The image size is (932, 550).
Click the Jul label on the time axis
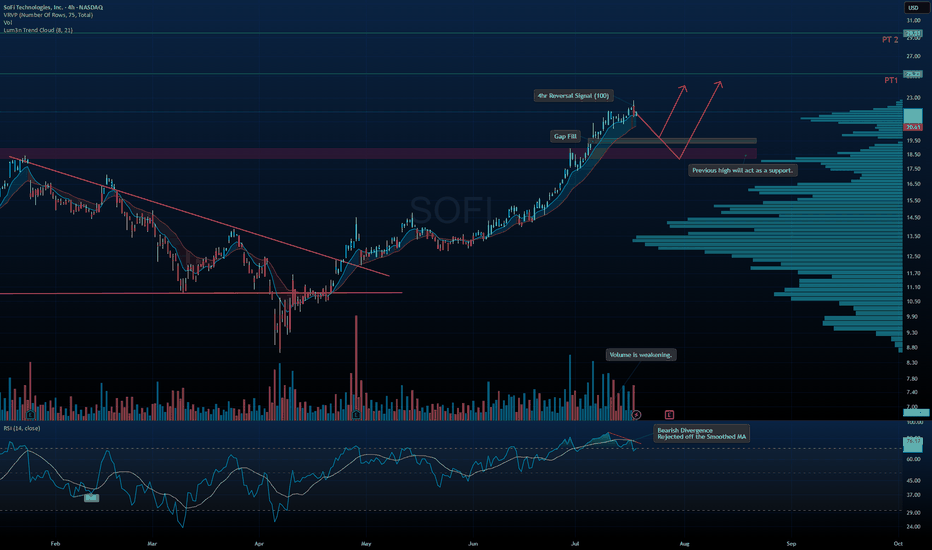575,543
